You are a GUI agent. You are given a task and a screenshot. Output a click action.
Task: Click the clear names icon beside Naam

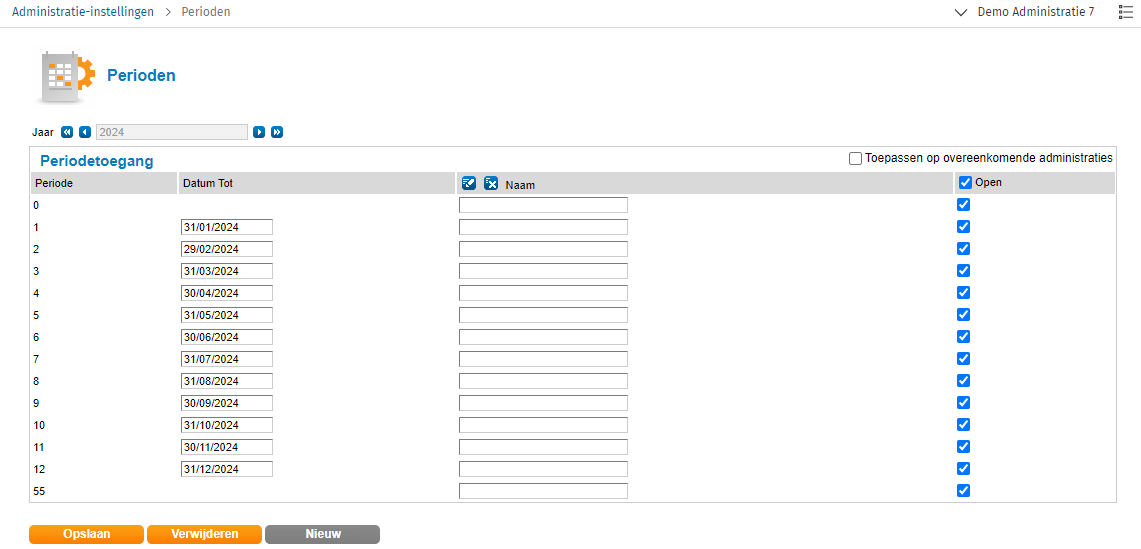(491, 183)
